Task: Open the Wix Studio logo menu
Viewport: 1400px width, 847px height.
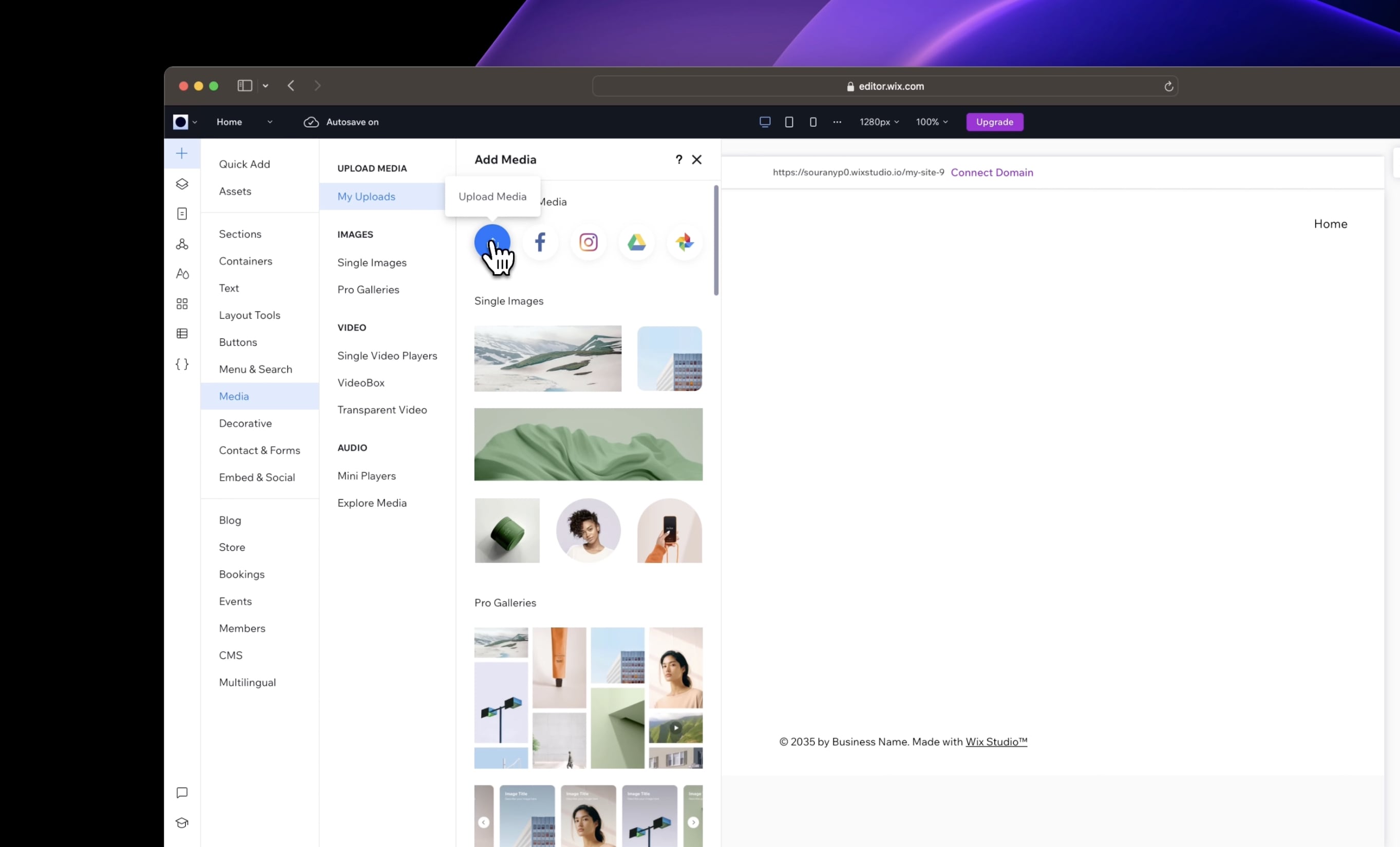Action: (x=185, y=122)
